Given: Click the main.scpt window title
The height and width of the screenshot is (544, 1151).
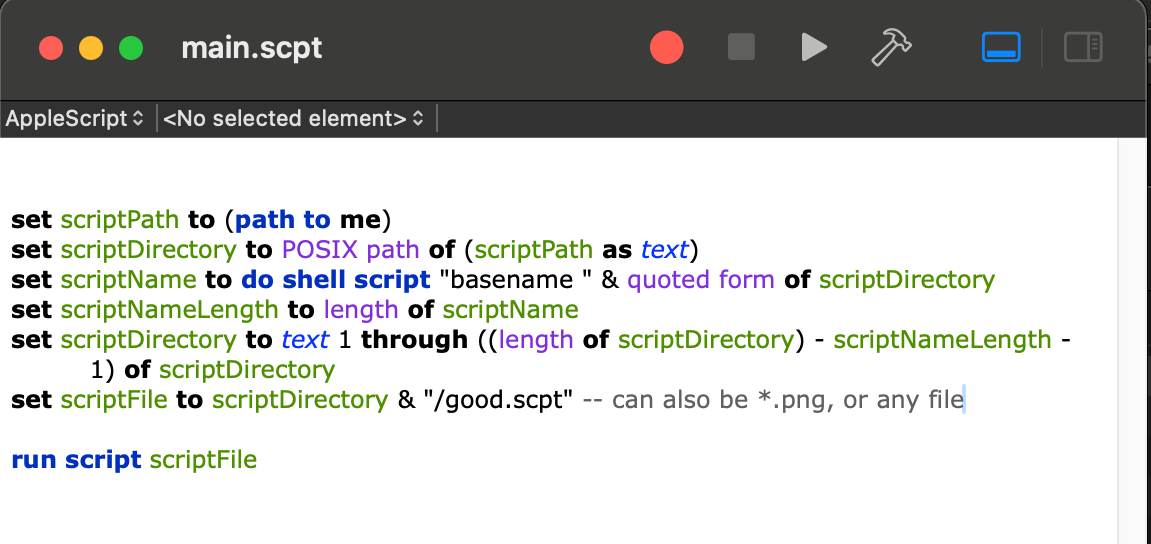Looking at the screenshot, I should point(251,48).
